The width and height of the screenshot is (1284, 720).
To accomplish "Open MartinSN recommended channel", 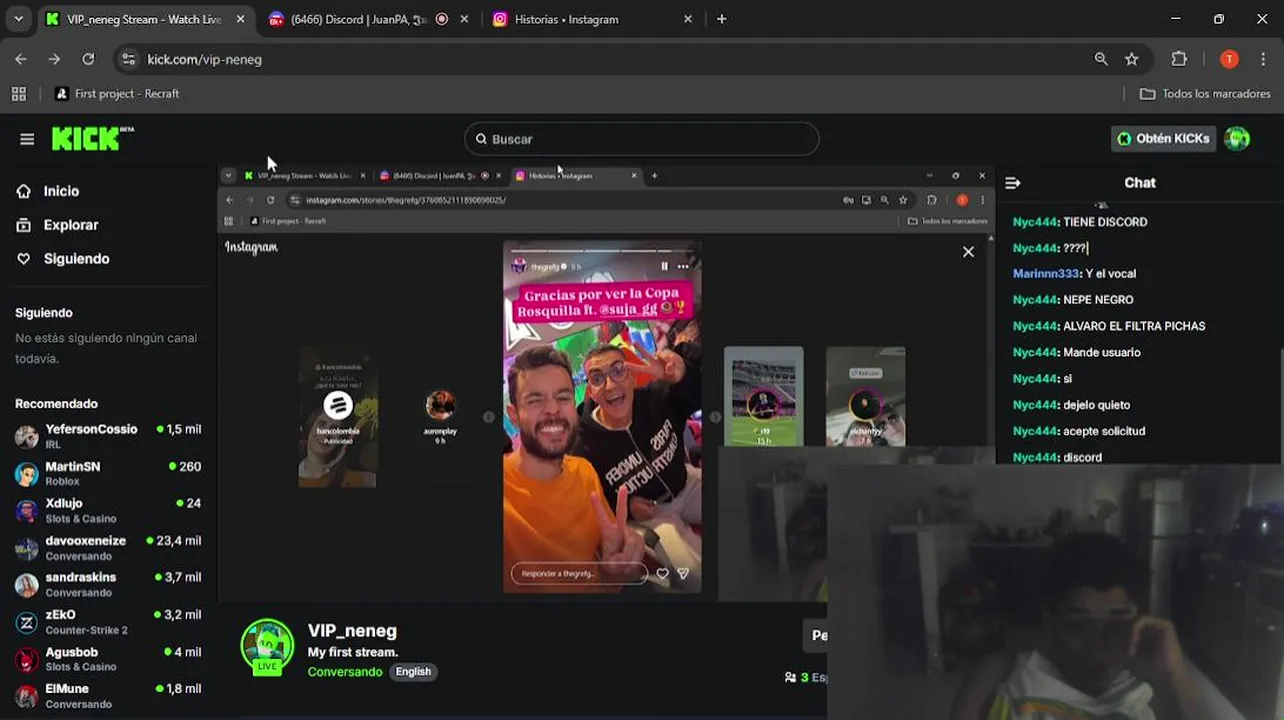I will pos(108,474).
